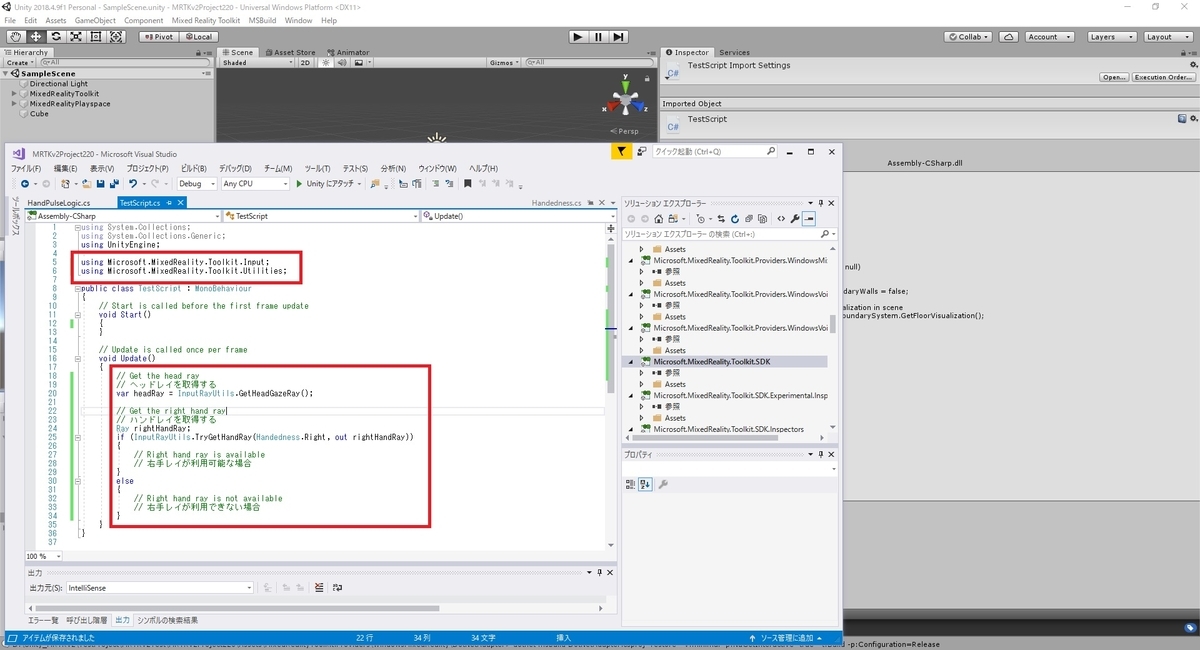
Task: Open Visual Studio ビルド(B) menu
Action: [195, 169]
